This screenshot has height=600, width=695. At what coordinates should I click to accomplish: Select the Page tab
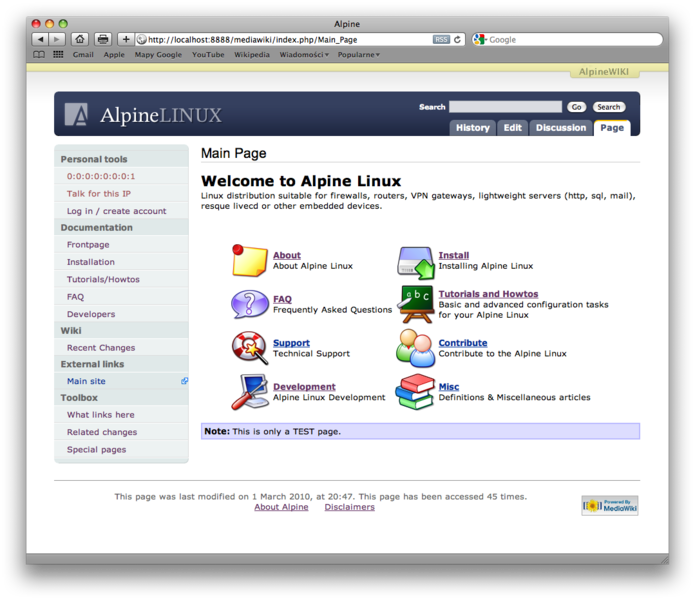pos(612,128)
